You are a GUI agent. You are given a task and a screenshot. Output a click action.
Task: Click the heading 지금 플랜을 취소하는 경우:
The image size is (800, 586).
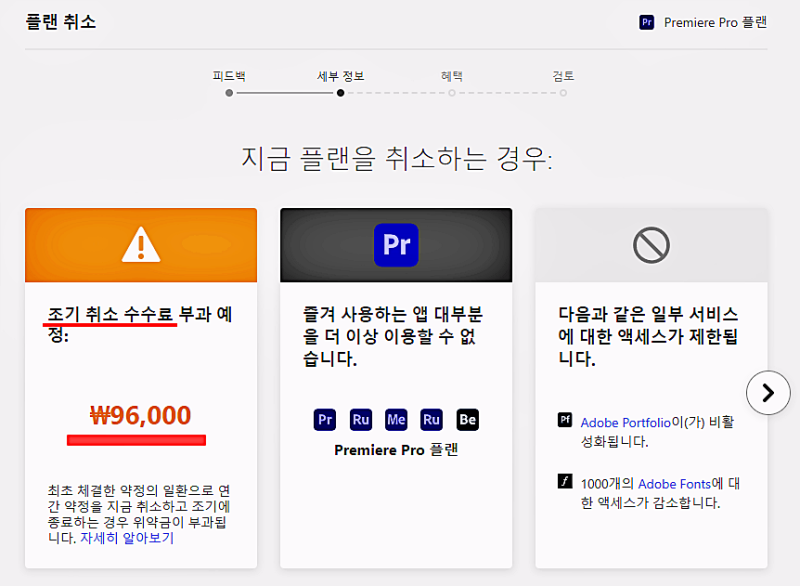396,159
